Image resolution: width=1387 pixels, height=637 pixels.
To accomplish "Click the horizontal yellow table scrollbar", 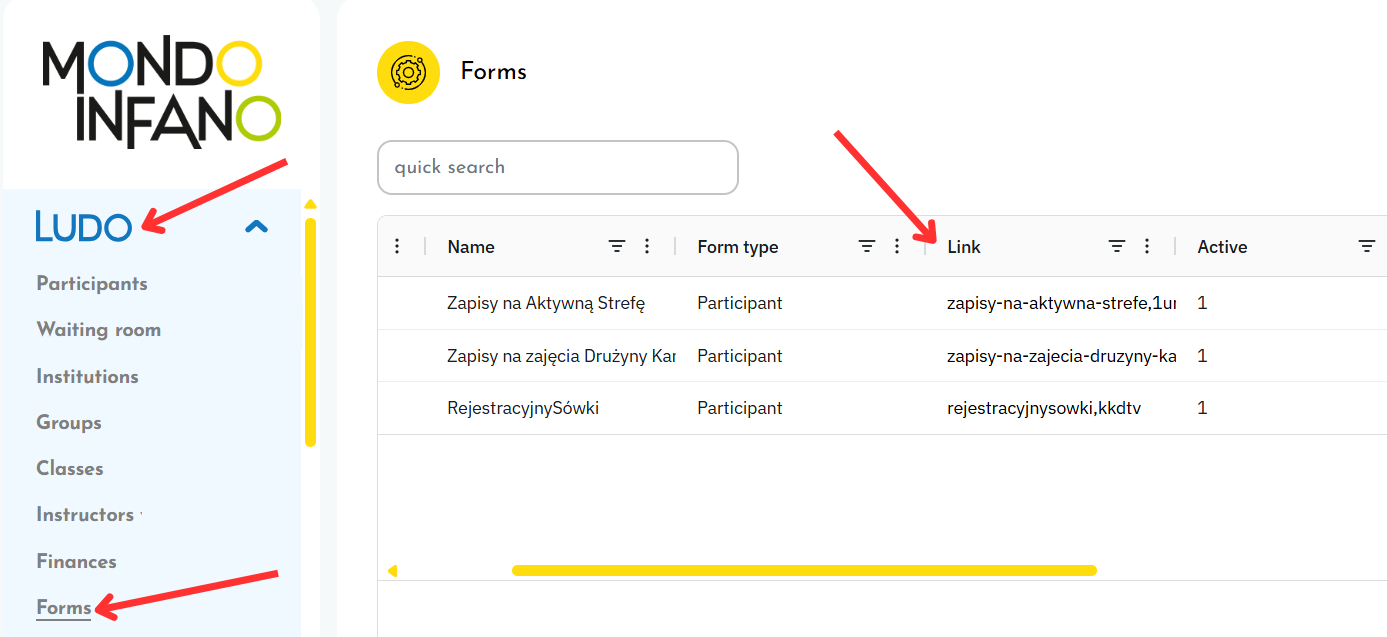I will click(804, 571).
